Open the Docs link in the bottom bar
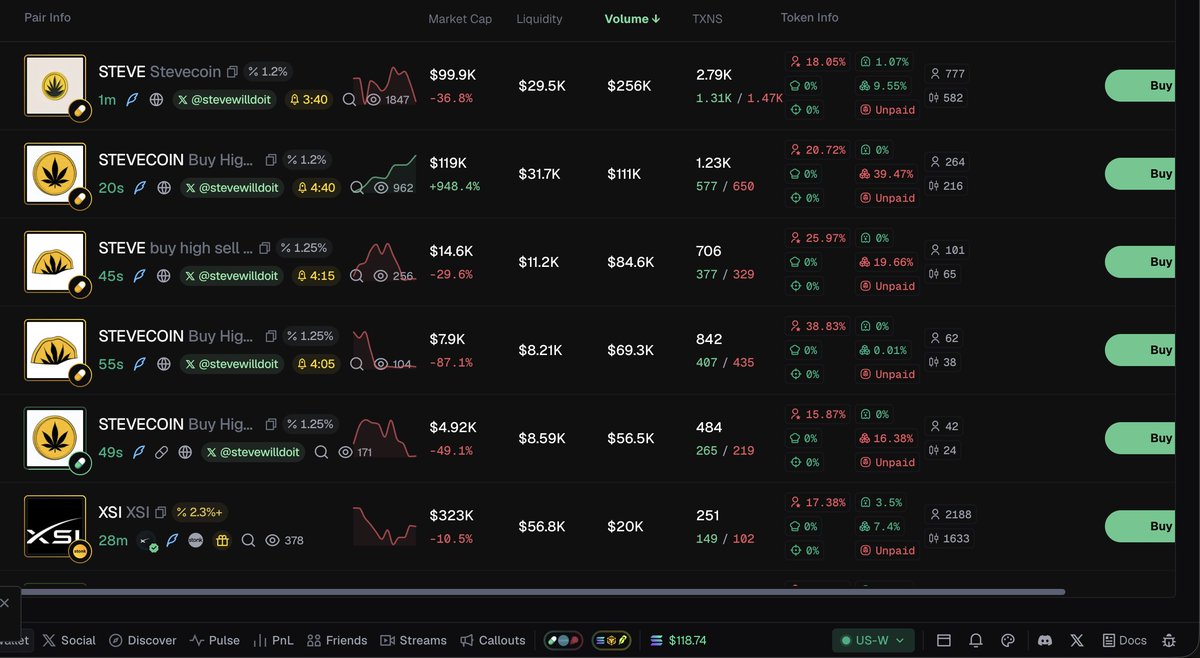1200x658 pixels. (1125, 640)
